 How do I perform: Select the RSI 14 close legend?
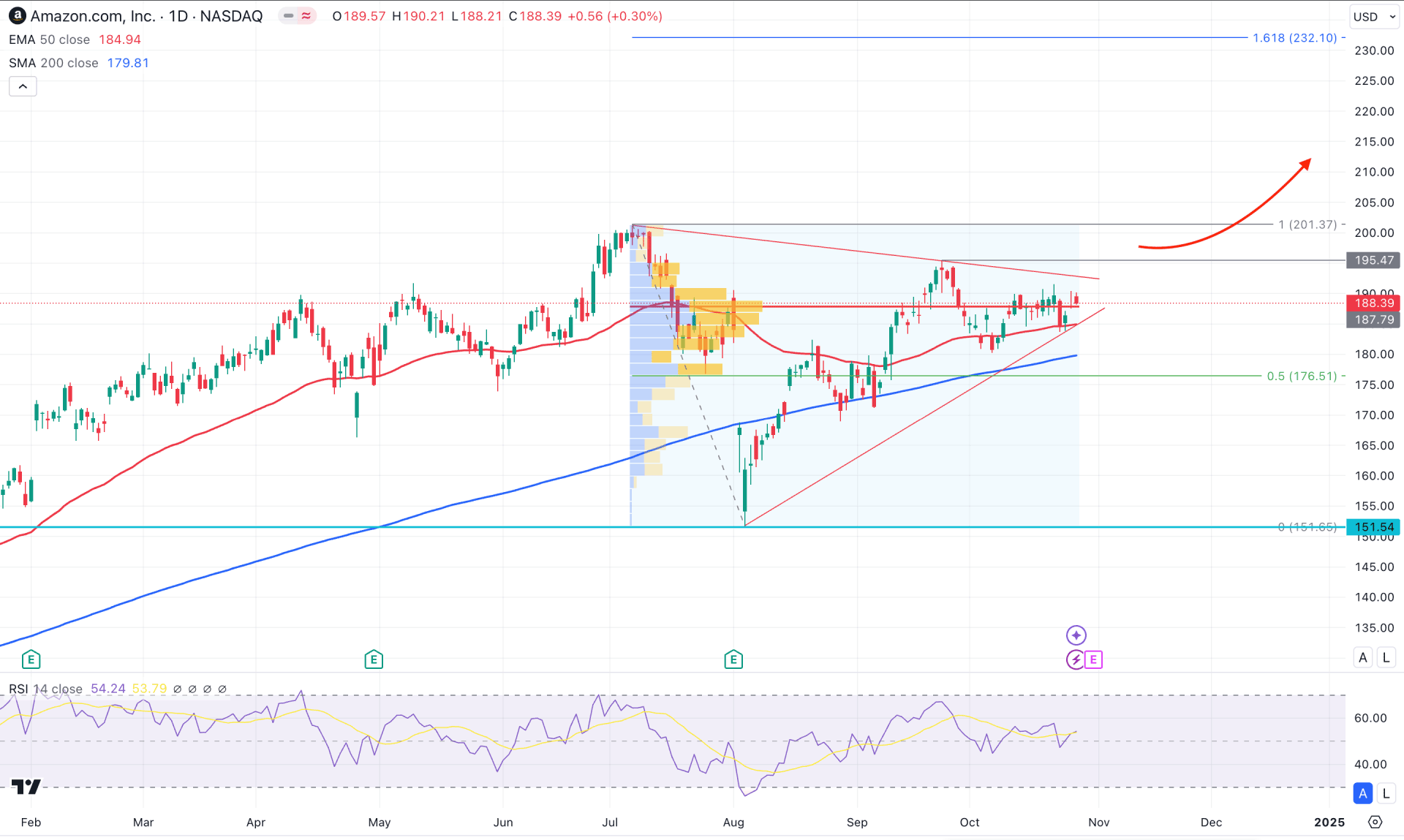point(45,689)
